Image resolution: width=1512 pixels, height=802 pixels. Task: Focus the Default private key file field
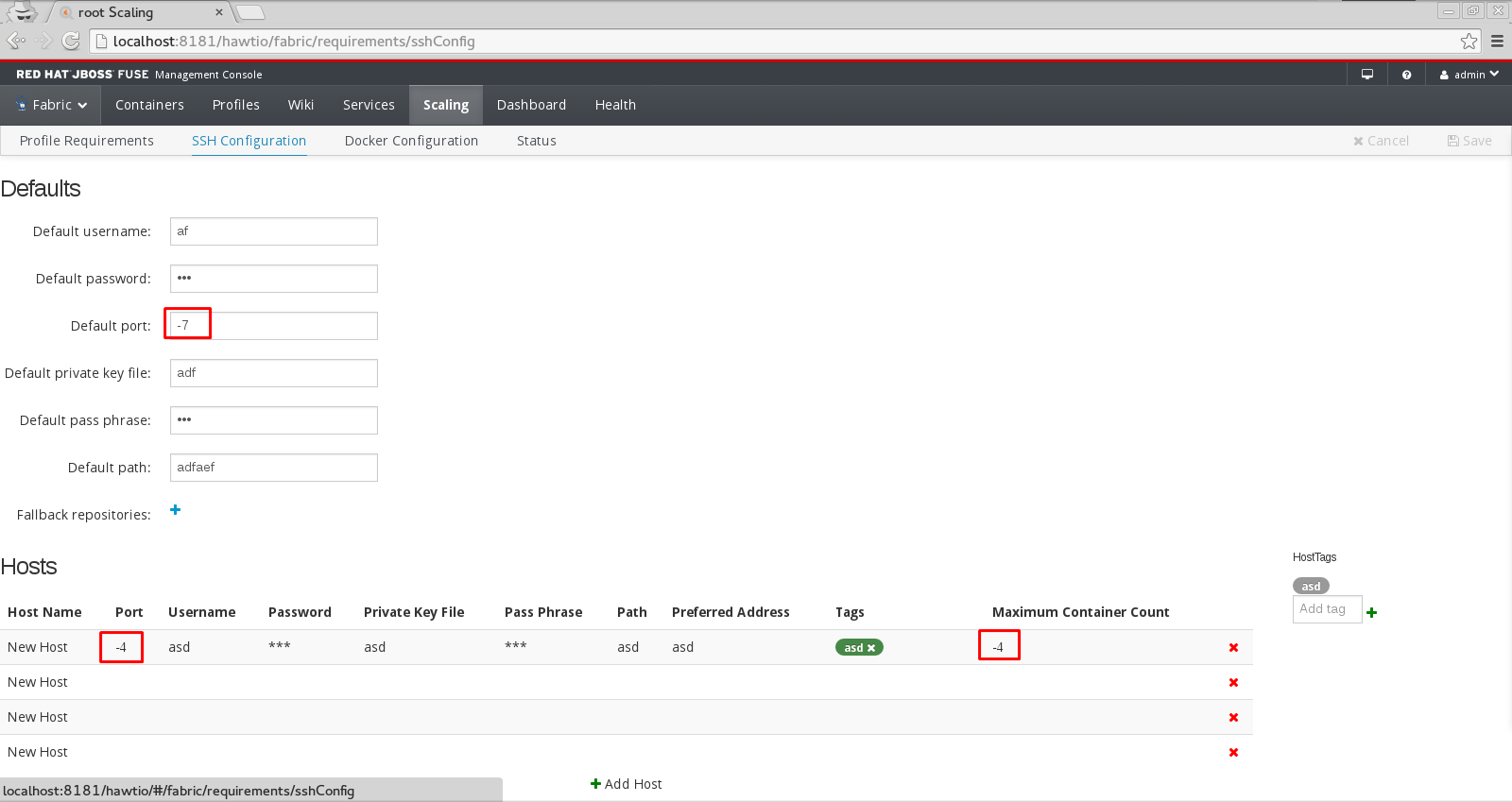[x=274, y=373]
